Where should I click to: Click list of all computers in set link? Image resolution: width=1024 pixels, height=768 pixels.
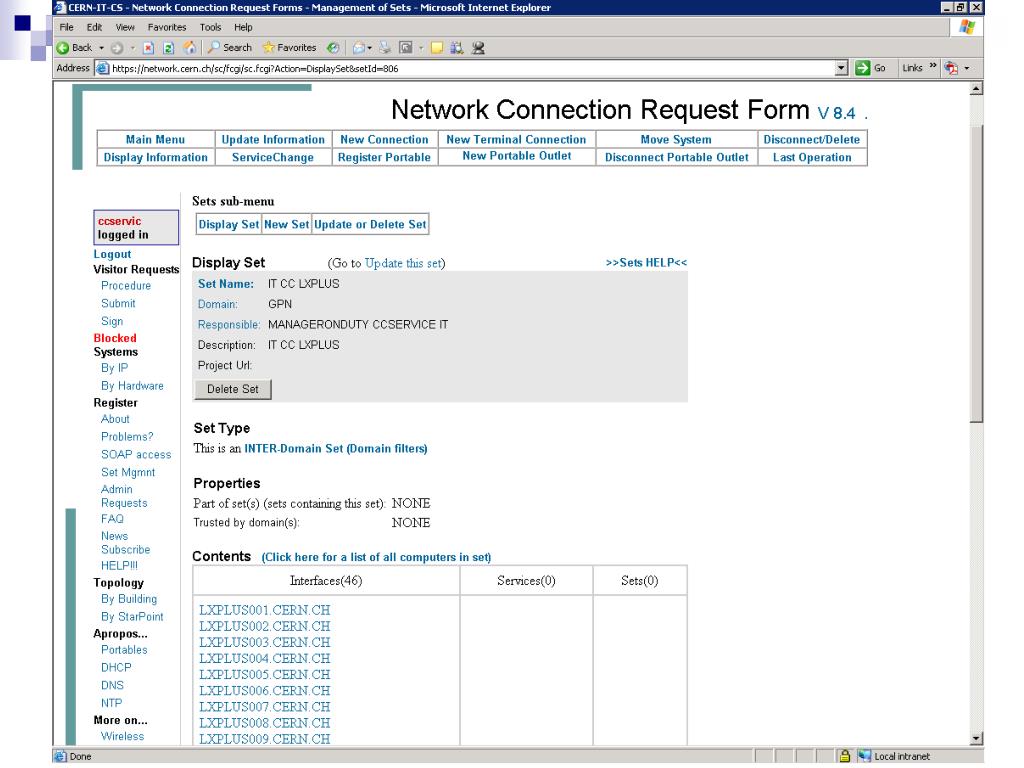376,557
